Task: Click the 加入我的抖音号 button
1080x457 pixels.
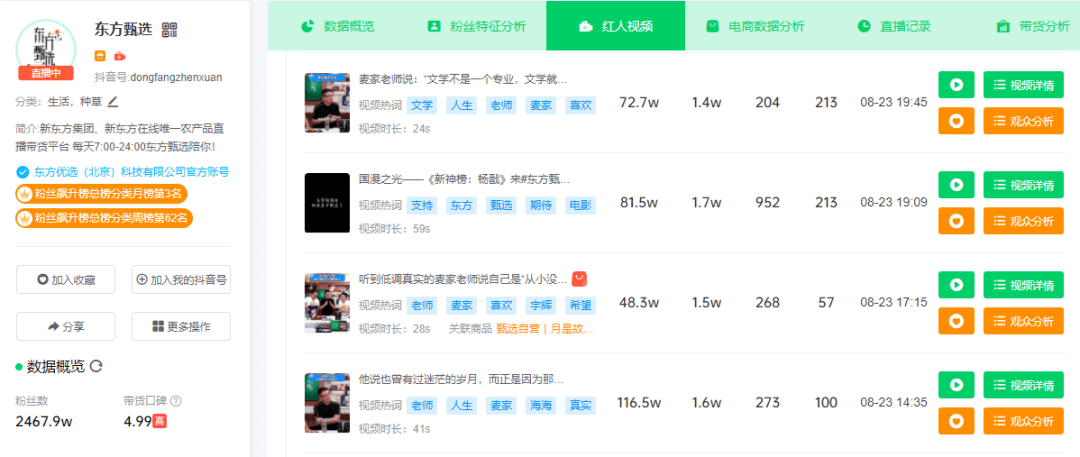Action: [x=181, y=280]
